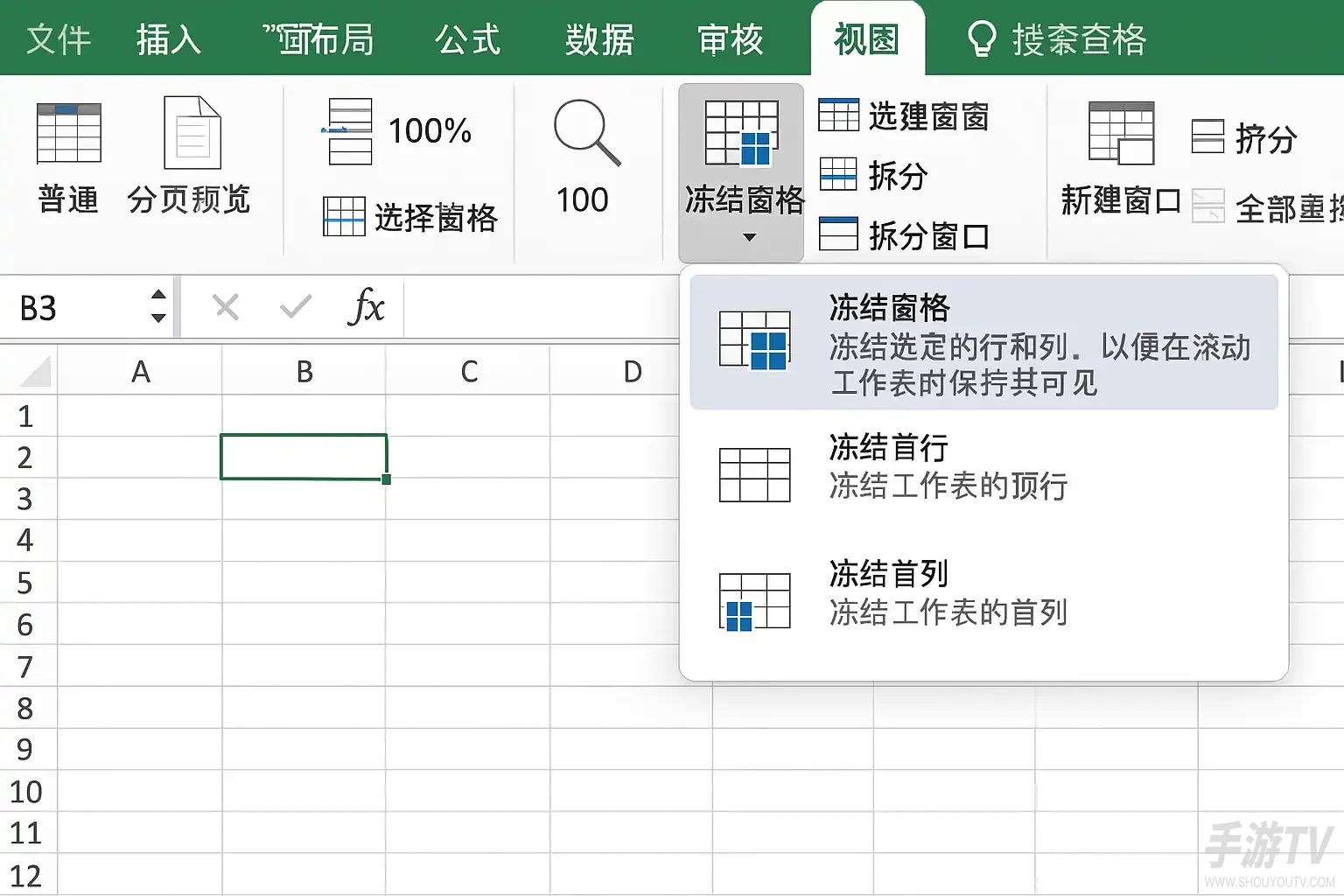Screen dimensions: 1344x896
Task: Select column B header
Action: pos(304,371)
